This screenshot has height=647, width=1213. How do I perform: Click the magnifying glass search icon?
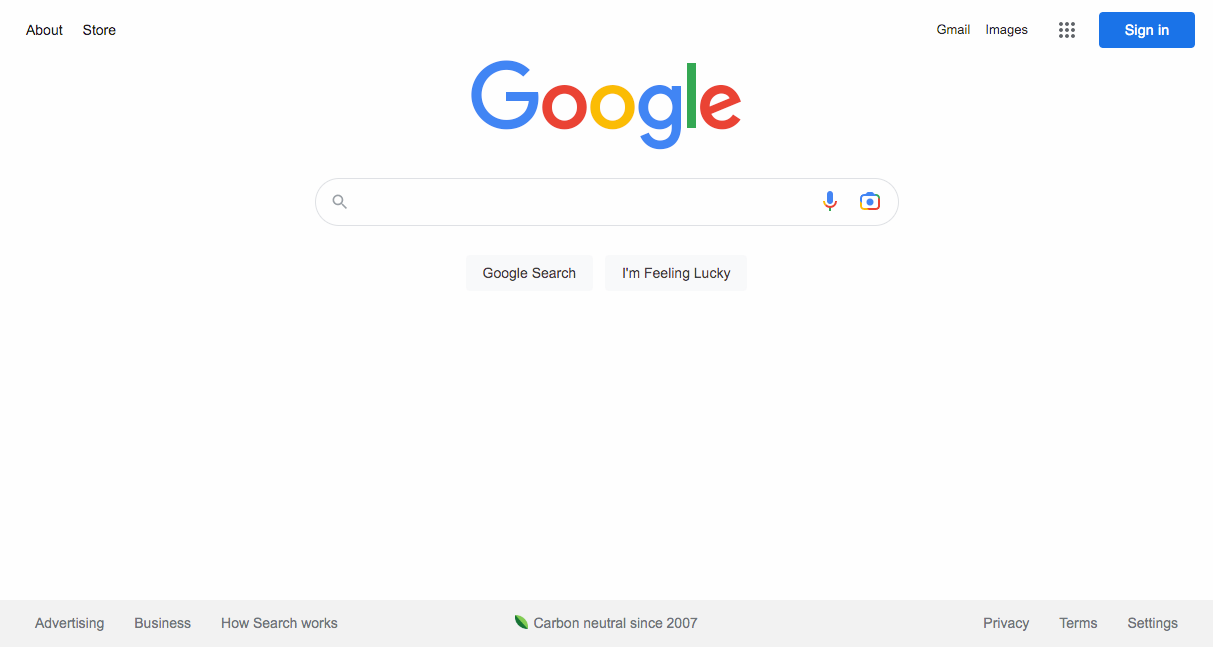click(x=340, y=202)
